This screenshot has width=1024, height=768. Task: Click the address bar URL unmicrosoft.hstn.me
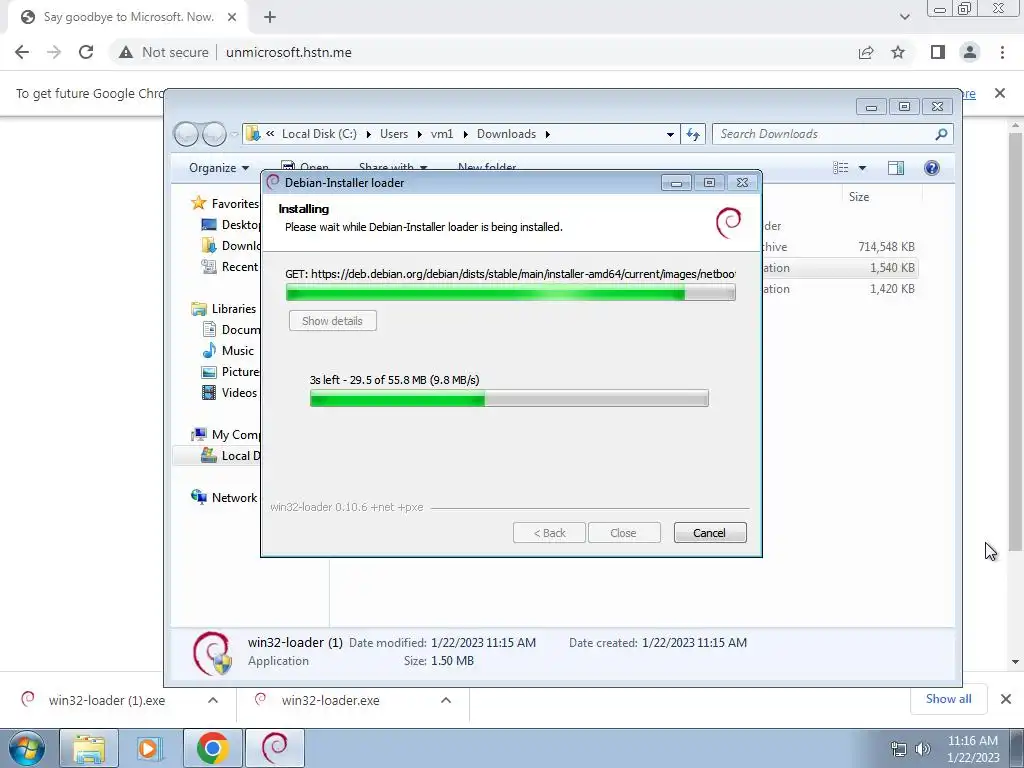point(289,52)
